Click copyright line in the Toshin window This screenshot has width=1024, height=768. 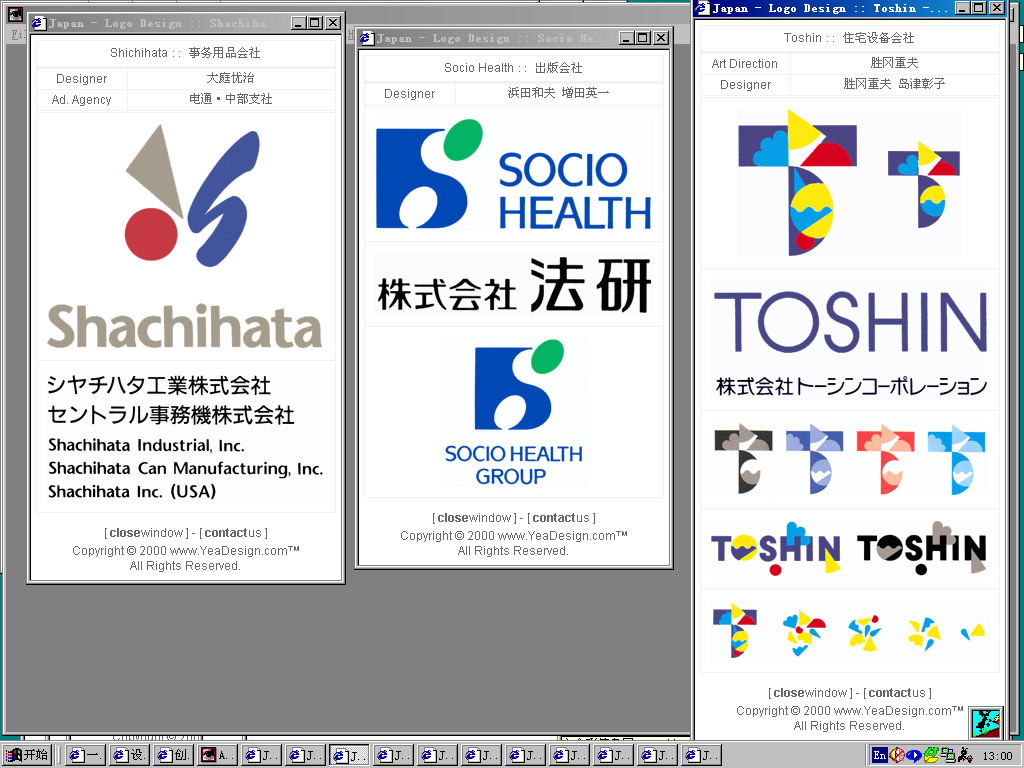[x=850, y=711]
